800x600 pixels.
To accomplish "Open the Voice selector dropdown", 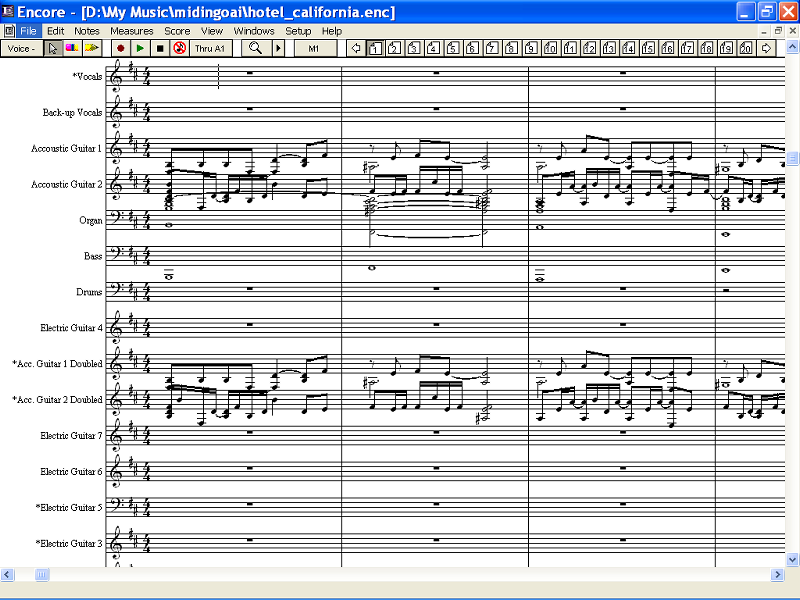I will coord(21,48).
